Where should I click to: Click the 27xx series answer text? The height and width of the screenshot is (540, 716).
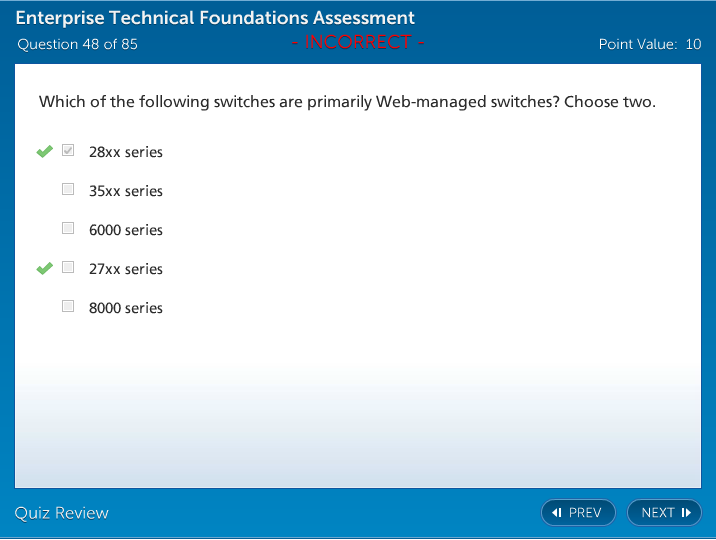pyautogui.click(x=126, y=269)
